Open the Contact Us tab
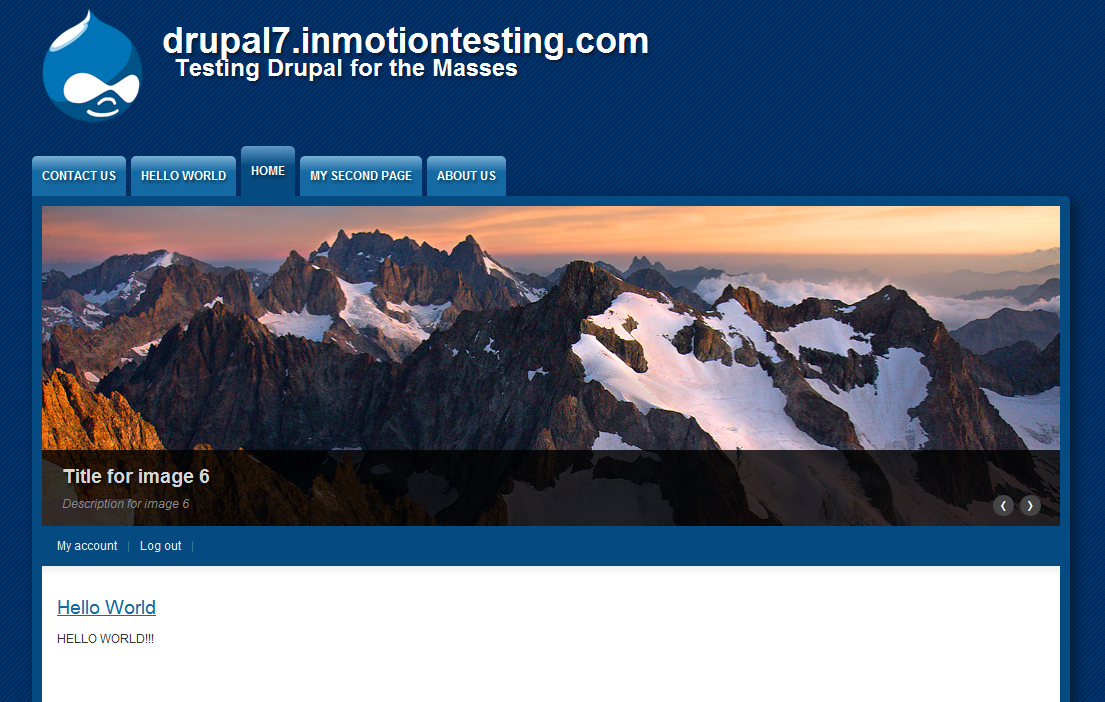Viewport: 1105px width, 702px height. [79, 176]
